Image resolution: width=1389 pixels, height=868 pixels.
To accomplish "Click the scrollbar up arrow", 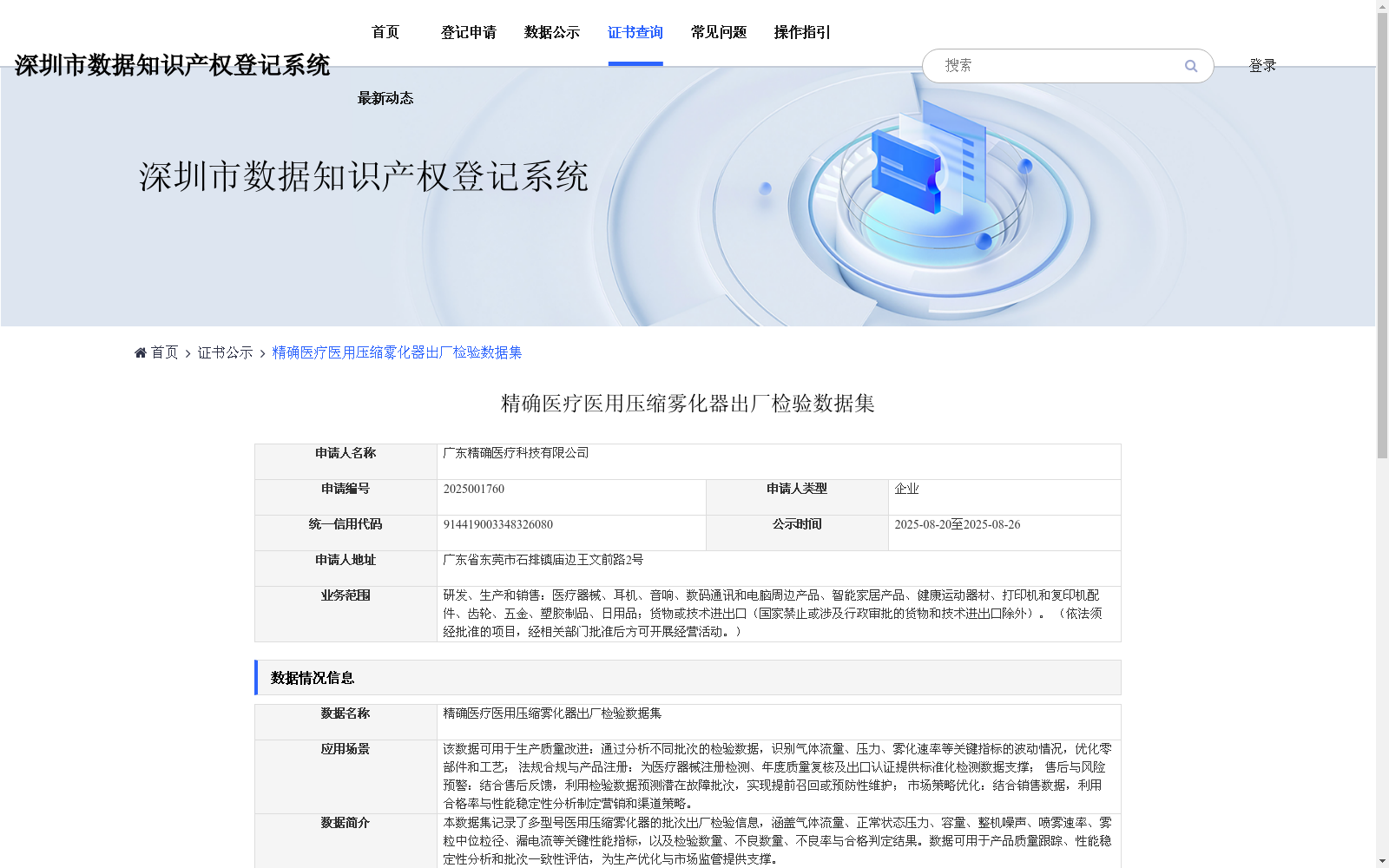I will point(1382,6).
